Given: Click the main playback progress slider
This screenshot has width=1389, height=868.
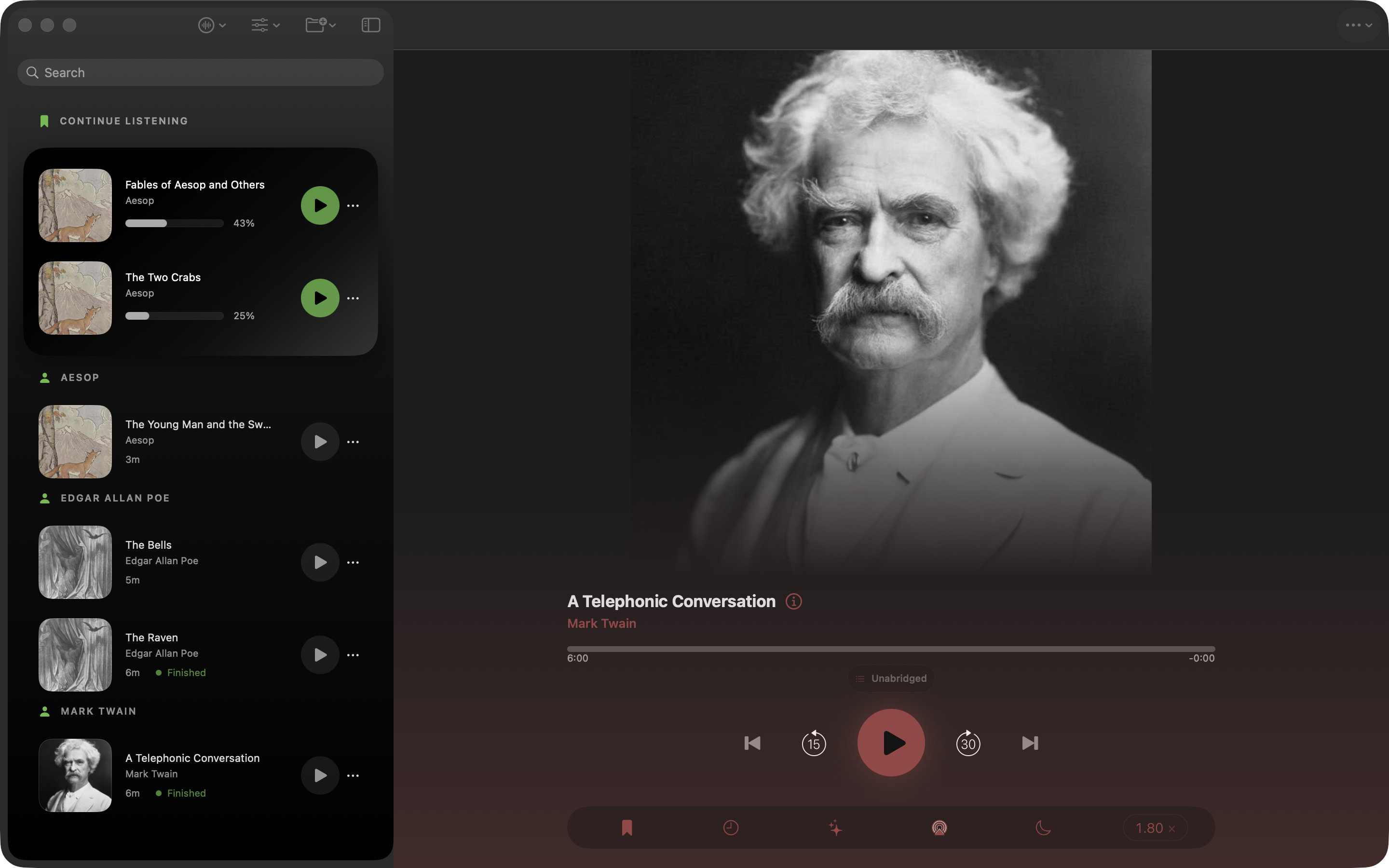Looking at the screenshot, I should [891, 649].
